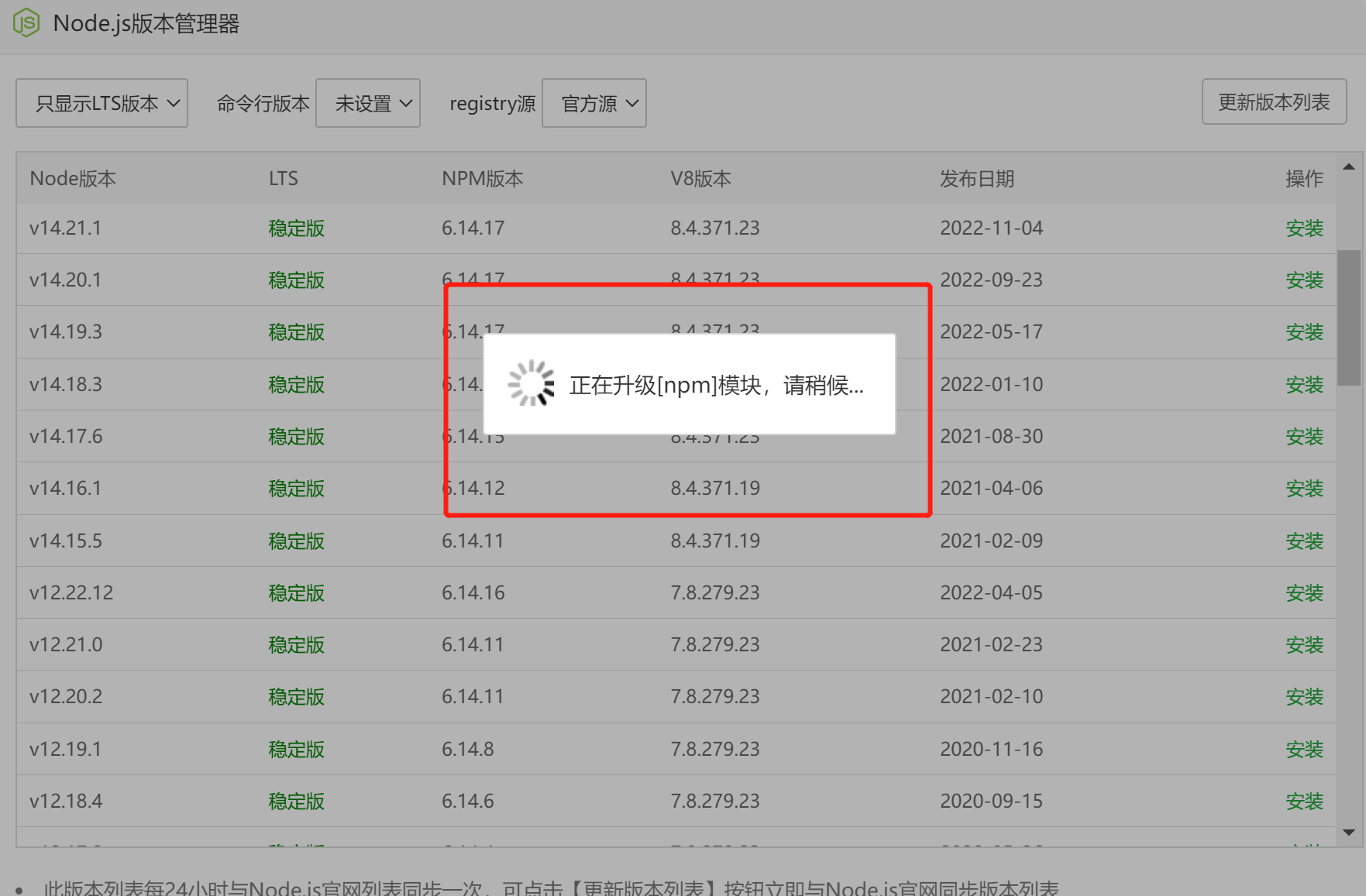Select the v12.18.4 version cell
Image resolution: width=1366 pixels, height=896 pixels.
66,802
